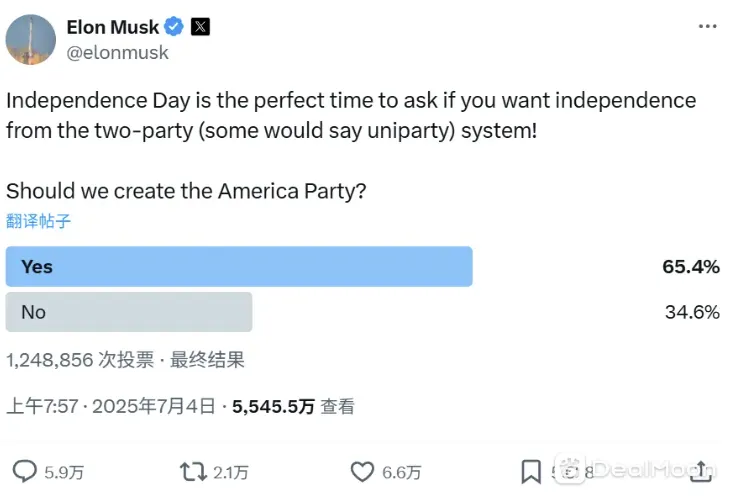Like the post with the heart icon
Image resolution: width=729 pixels, height=498 pixels.
[362, 471]
